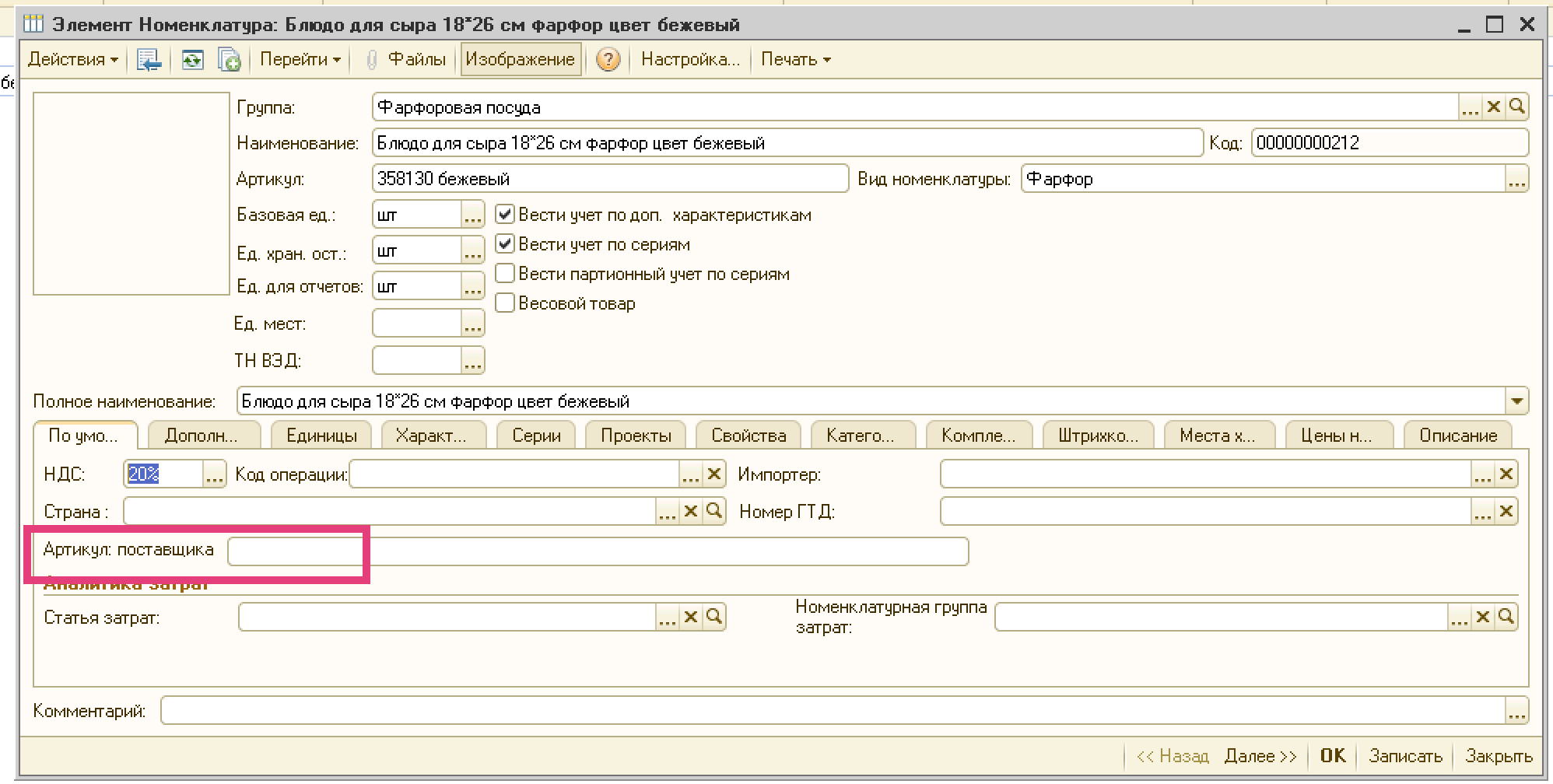
Task: Expand the Полное наименование dropdown arrow
Action: point(1516,402)
